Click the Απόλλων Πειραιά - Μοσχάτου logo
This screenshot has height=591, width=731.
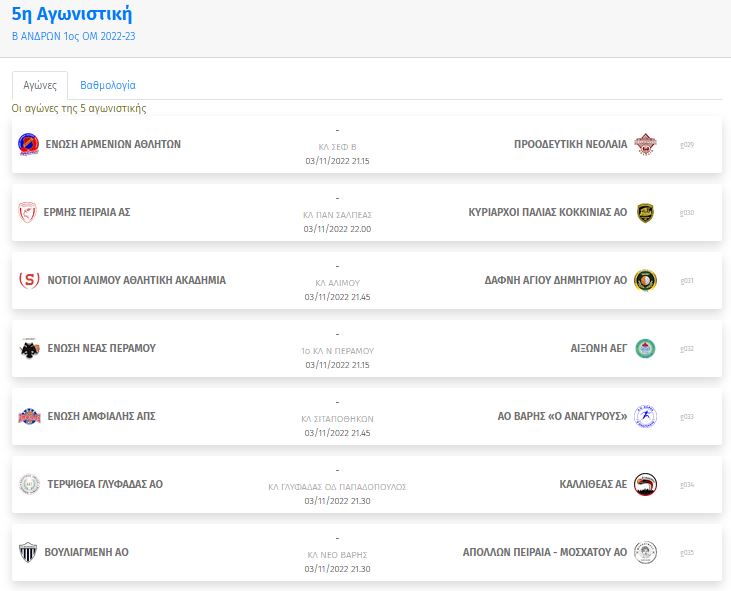click(646, 552)
